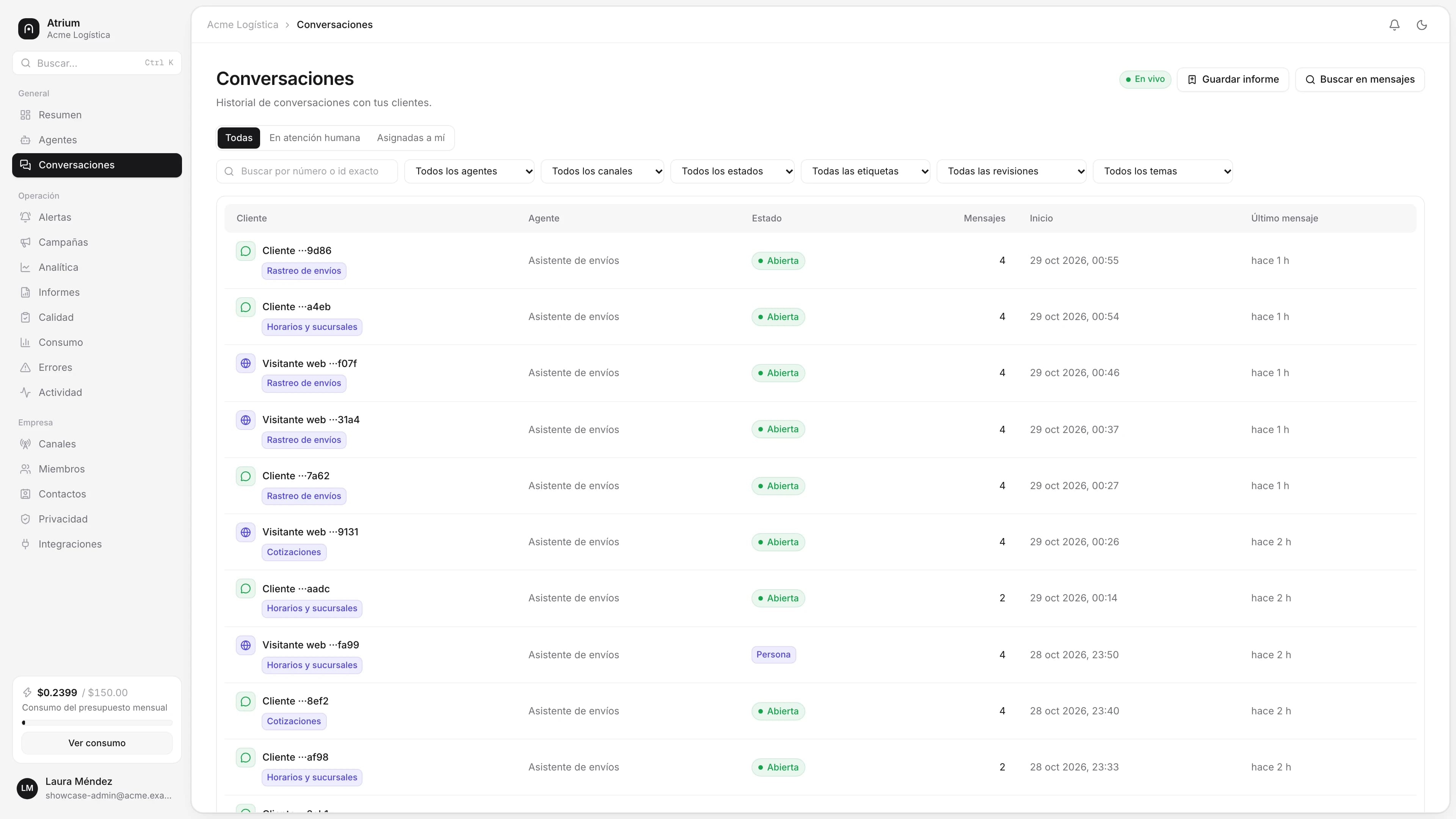Click the monthly budget progress bar
This screenshot has height=819, width=1456.
click(x=97, y=723)
